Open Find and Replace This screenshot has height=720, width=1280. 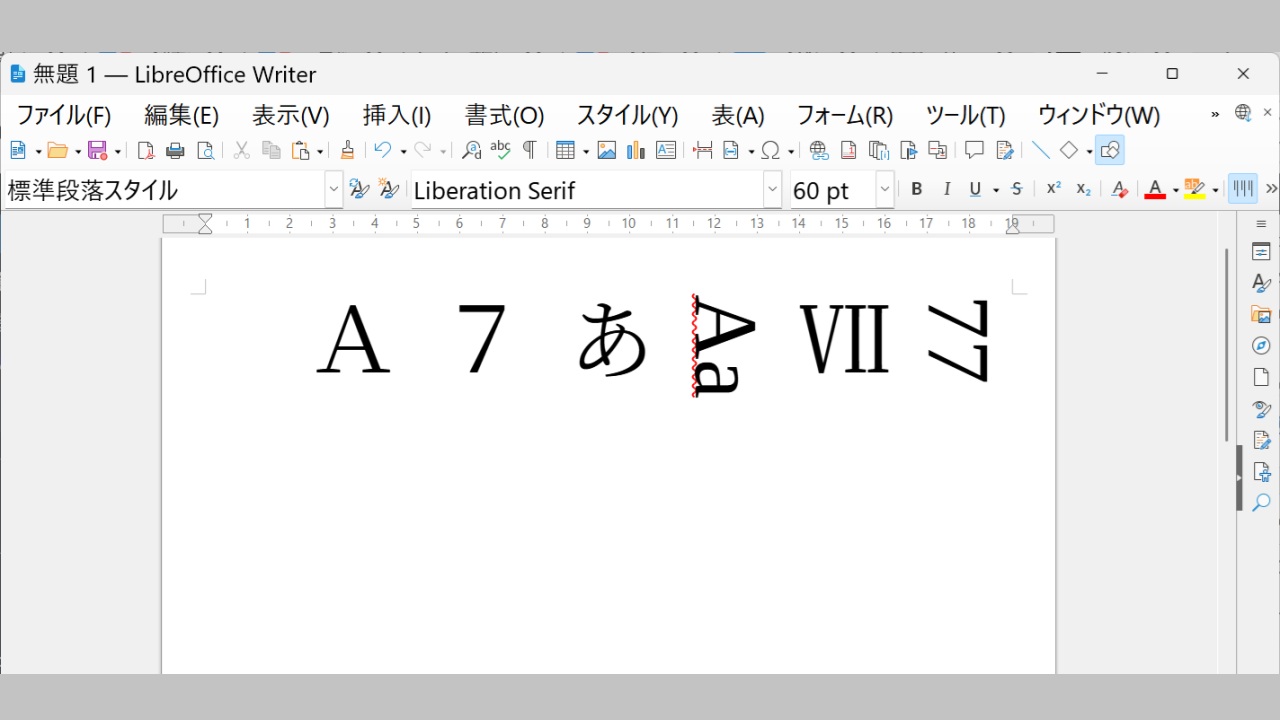pyautogui.click(x=470, y=150)
